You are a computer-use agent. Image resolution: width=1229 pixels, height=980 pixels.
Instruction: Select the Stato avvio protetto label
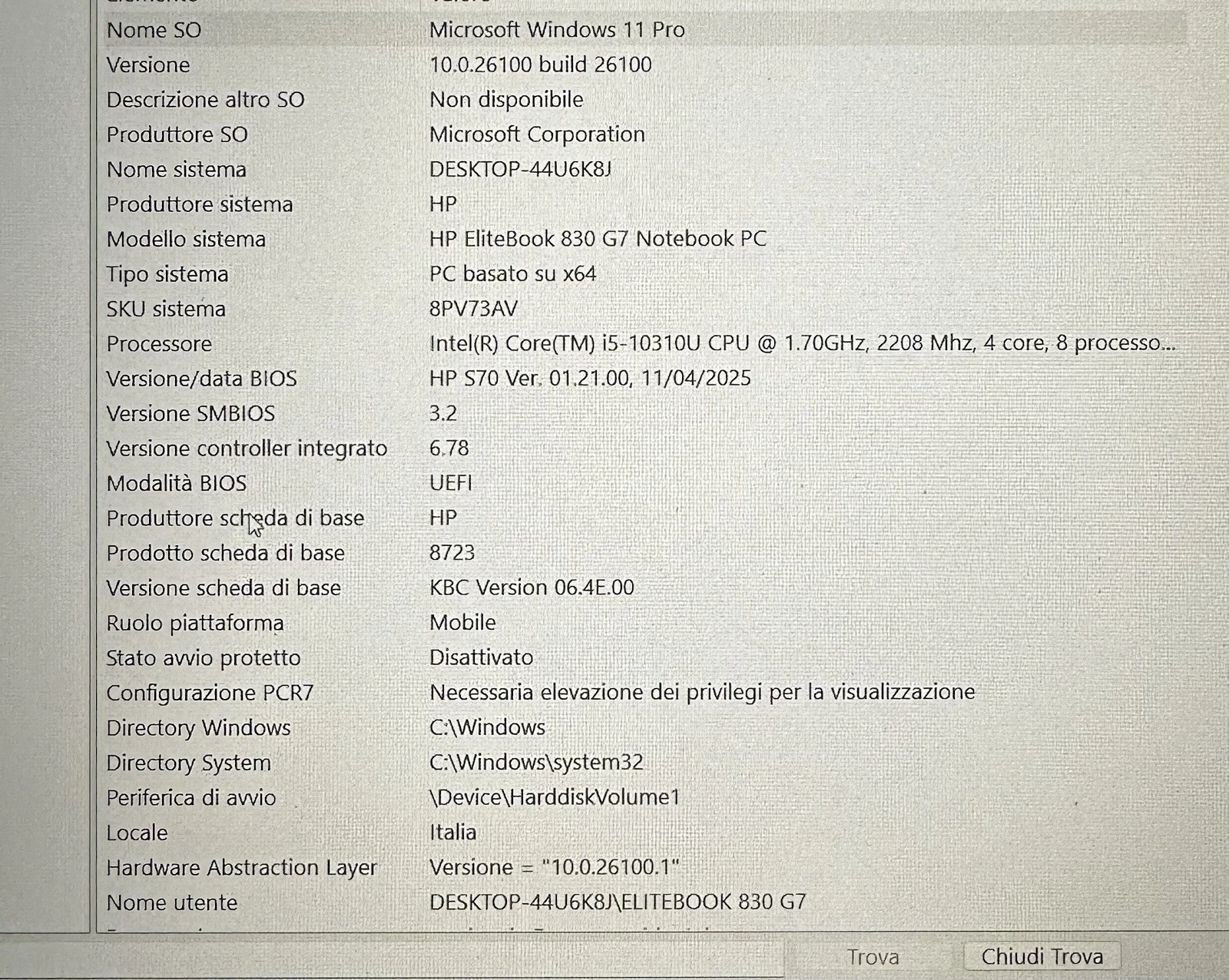point(204,658)
